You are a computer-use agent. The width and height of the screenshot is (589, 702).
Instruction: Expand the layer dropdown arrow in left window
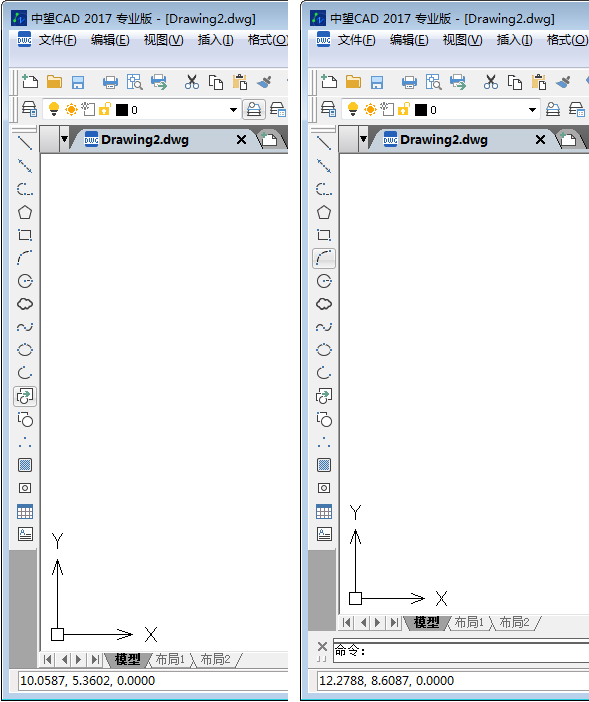233,110
